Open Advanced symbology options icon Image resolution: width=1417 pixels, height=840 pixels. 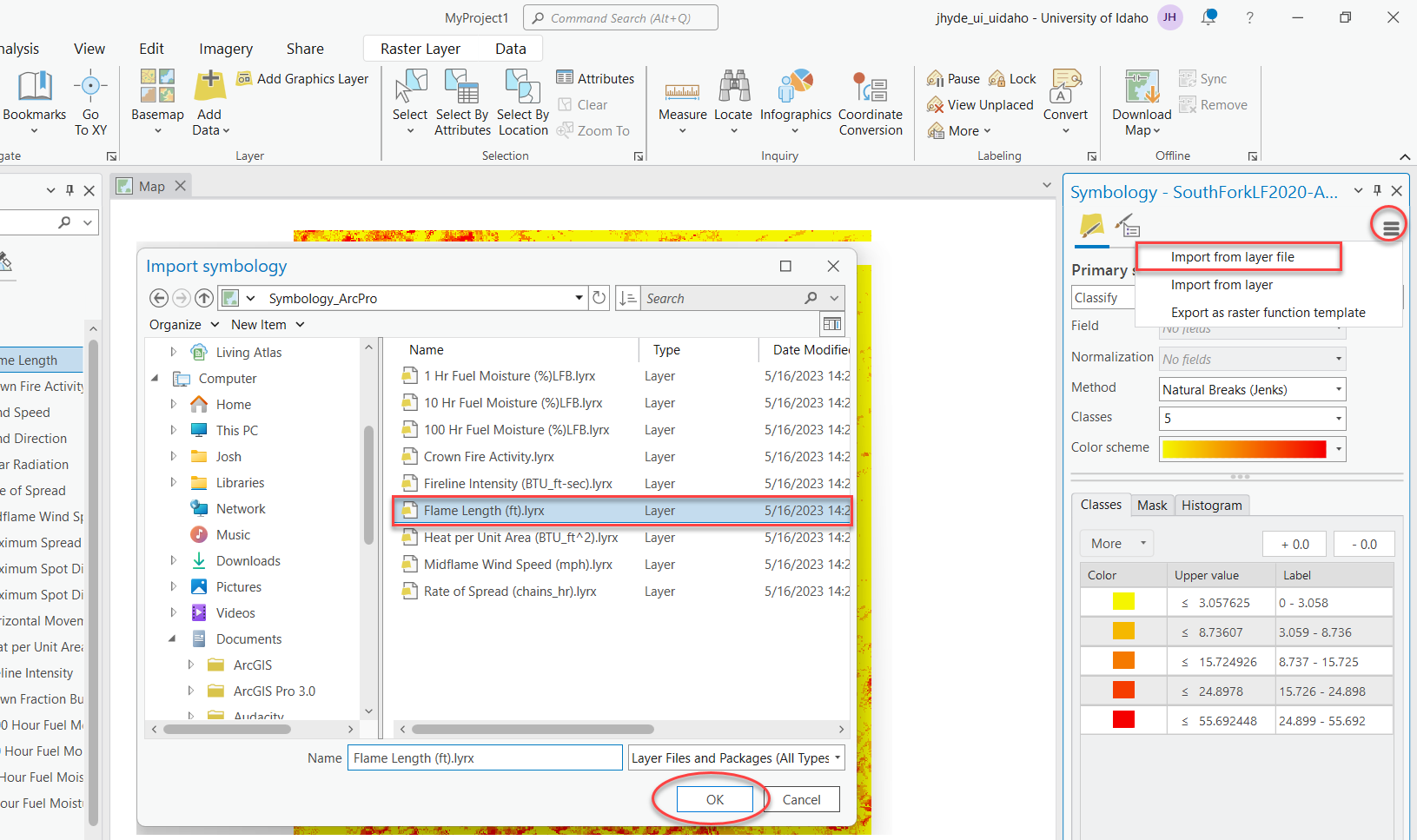pos(1128,226)
